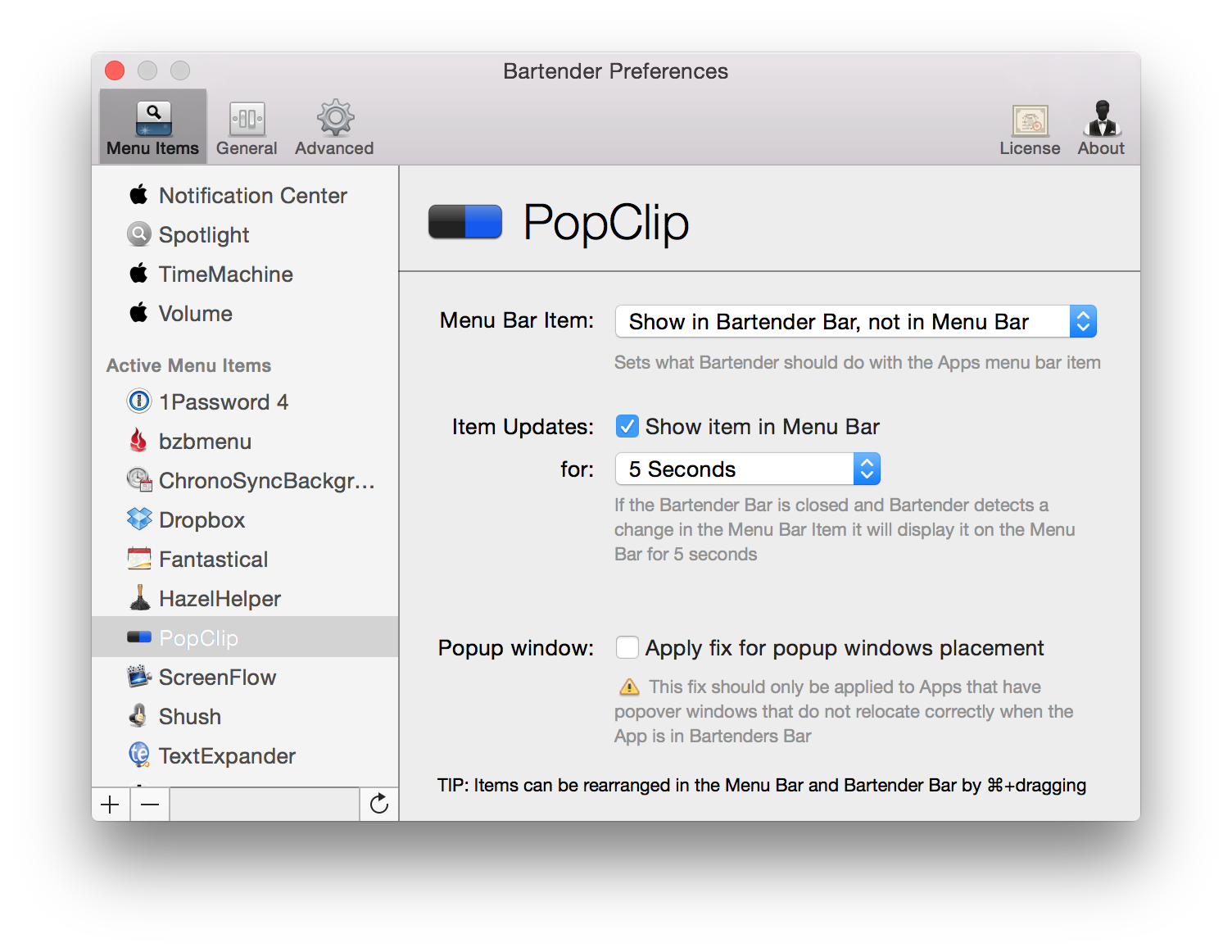Screen dimensions: 1232x952
Task: Open the Advanced settings tab
Action: pos(334,128)
